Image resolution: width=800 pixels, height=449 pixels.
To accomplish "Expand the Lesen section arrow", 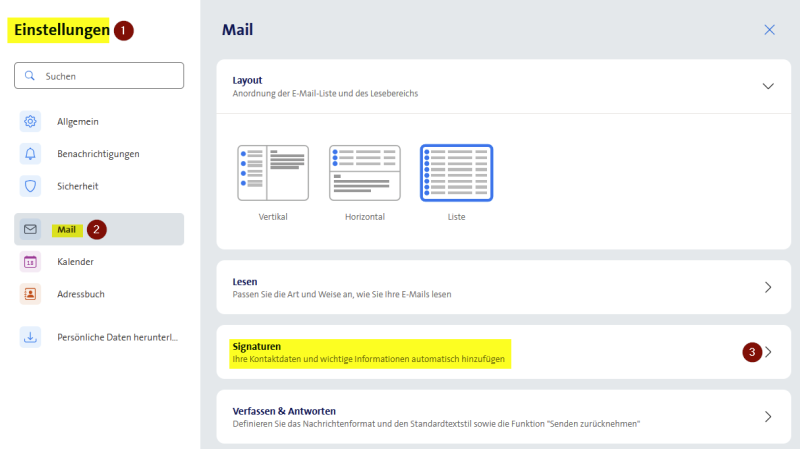I will click(x=768, y=287).
